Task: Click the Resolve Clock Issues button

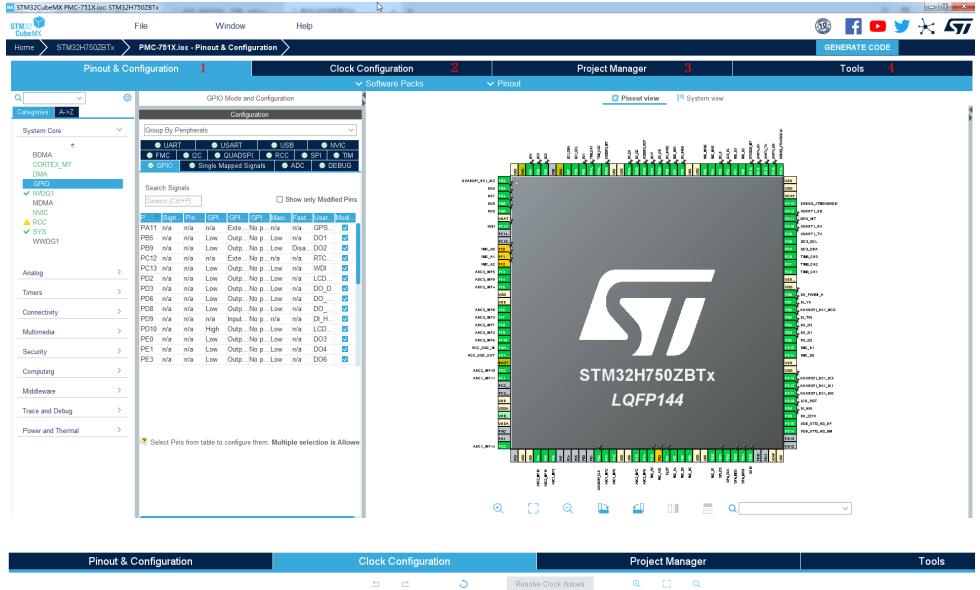Action: point(549,583)
